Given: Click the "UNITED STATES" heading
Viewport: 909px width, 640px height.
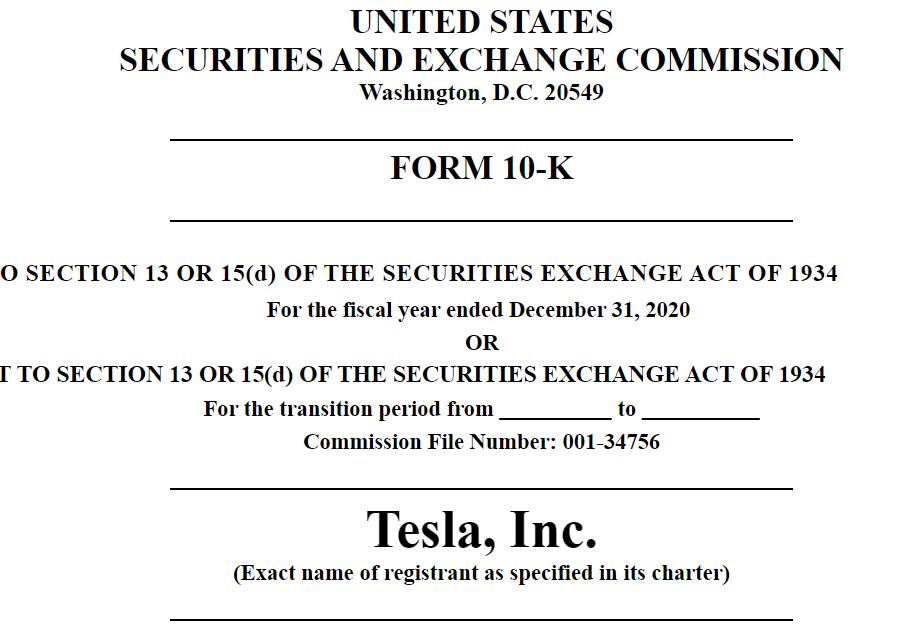Looking at the screenshot, I should 481,22.
